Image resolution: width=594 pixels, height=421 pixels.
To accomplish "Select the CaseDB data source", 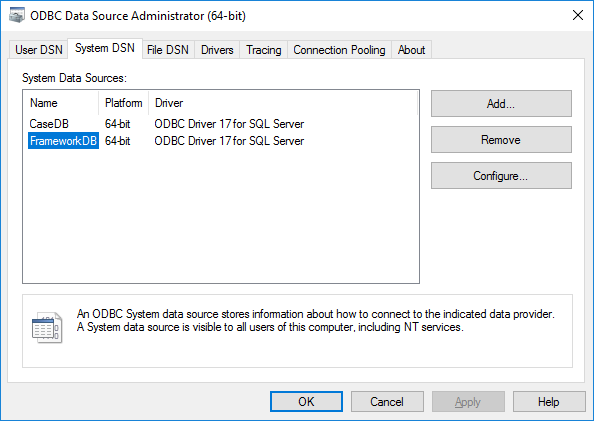I will 49,124.
